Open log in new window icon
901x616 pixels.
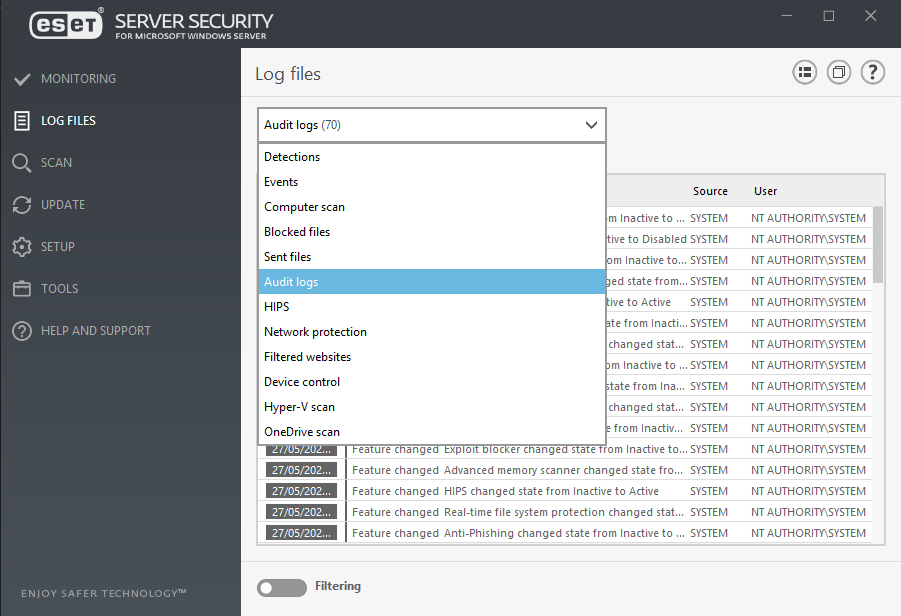[838, 72]
